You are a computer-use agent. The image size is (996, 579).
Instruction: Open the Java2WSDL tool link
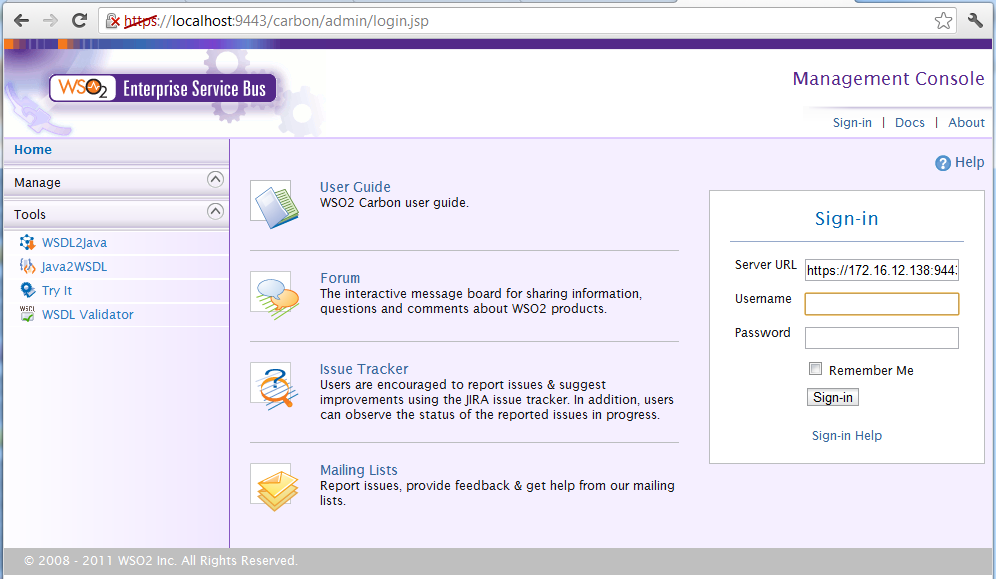[x=74, y=267]
